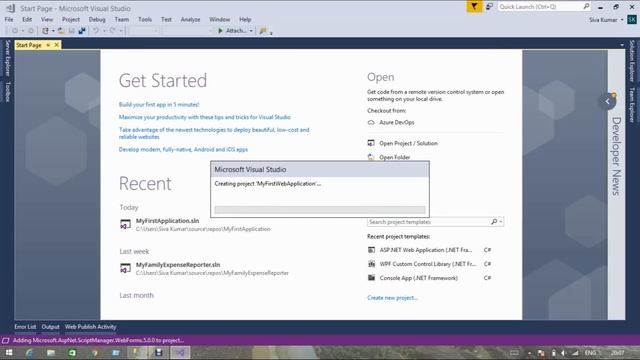Image resolution: width=640 pixels, height=360 pixels.
Task: Open Chrome from the taskbar
Action: tap(94, 353)
